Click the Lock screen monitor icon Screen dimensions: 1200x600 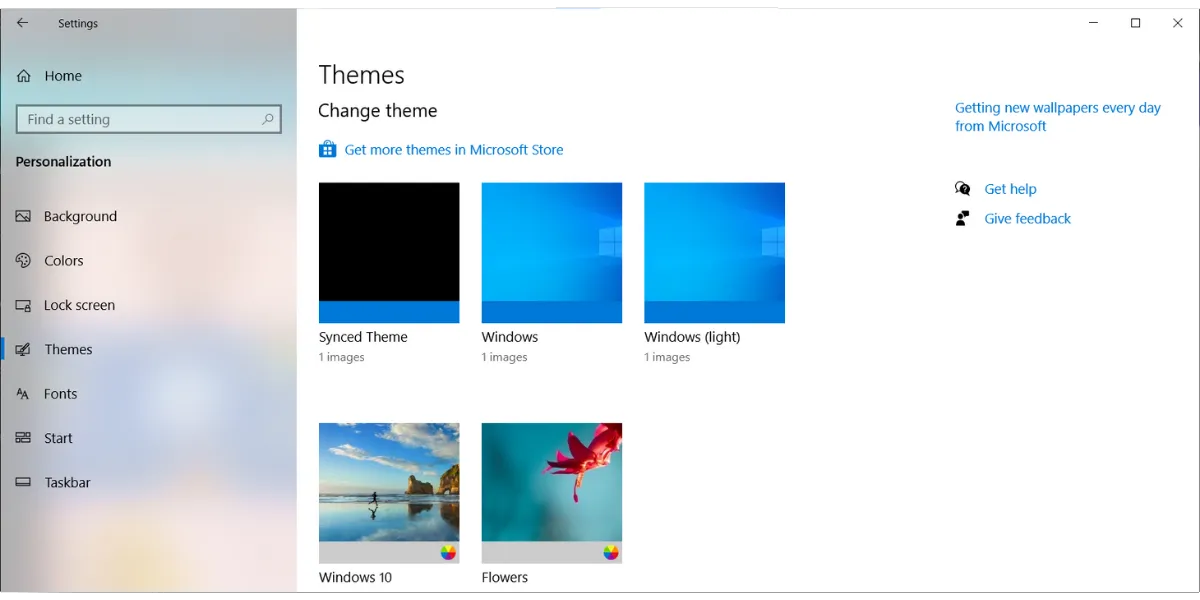(23, 305)
